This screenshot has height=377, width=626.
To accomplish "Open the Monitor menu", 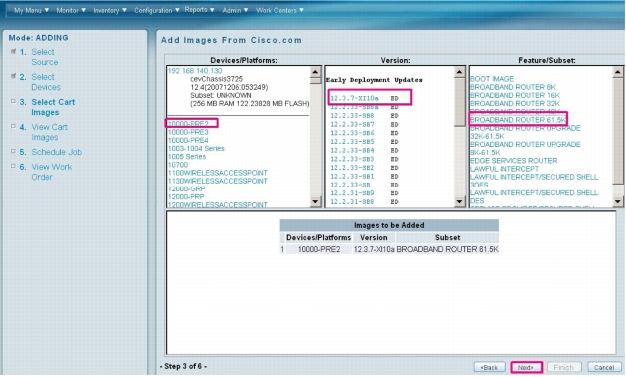I will tap(71, 10).
